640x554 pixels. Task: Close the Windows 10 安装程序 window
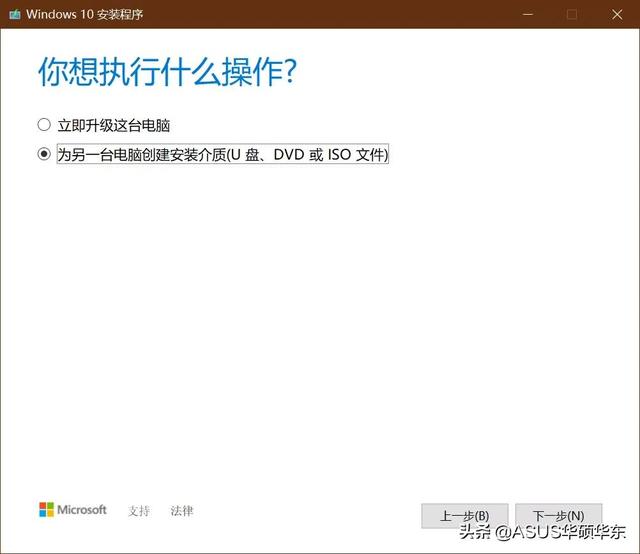click(617, 15)
